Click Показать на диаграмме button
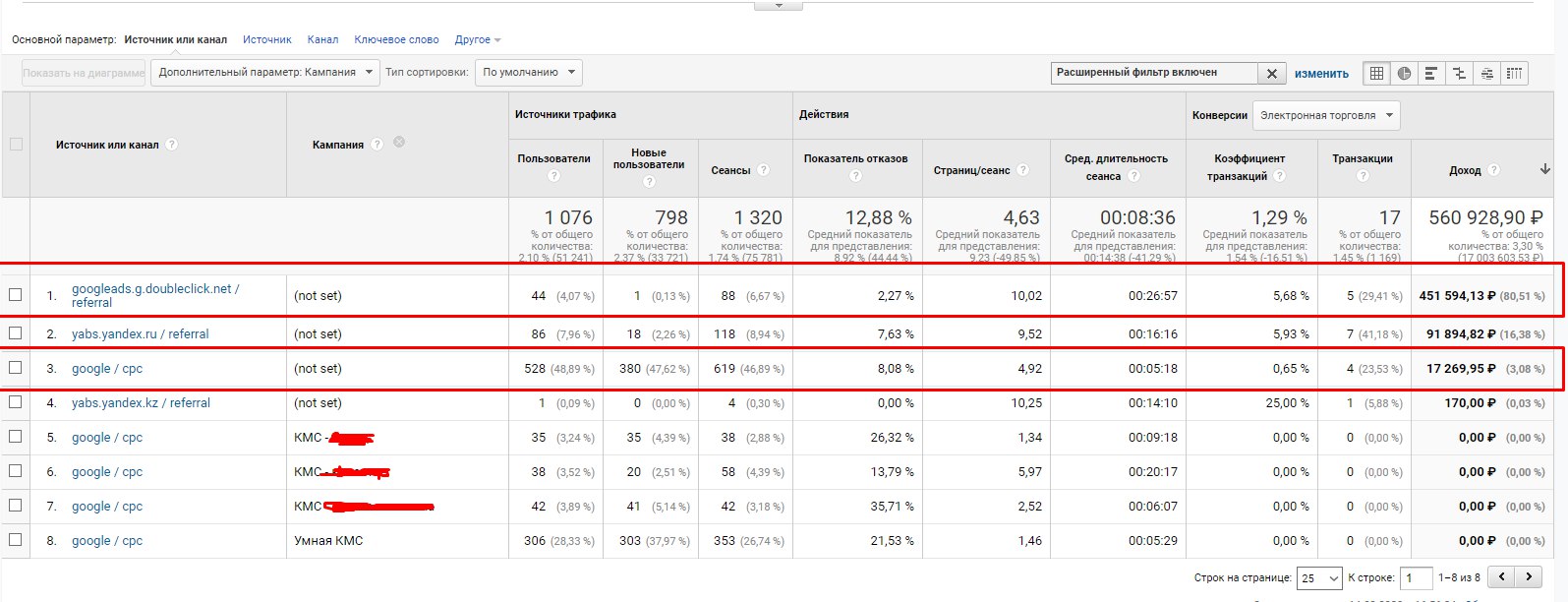Screen dimensions: 1568x602 [x=84, y=73]
